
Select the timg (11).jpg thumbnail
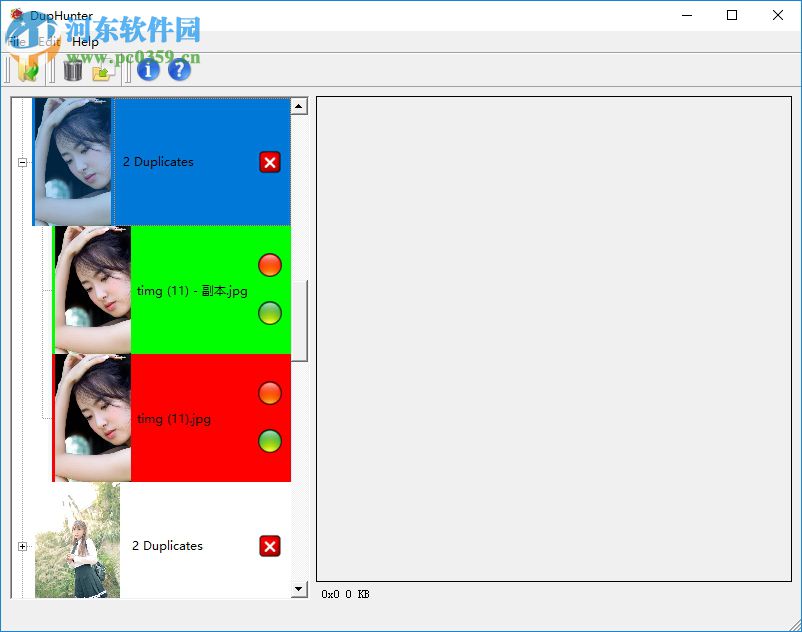tap(90, 417)
